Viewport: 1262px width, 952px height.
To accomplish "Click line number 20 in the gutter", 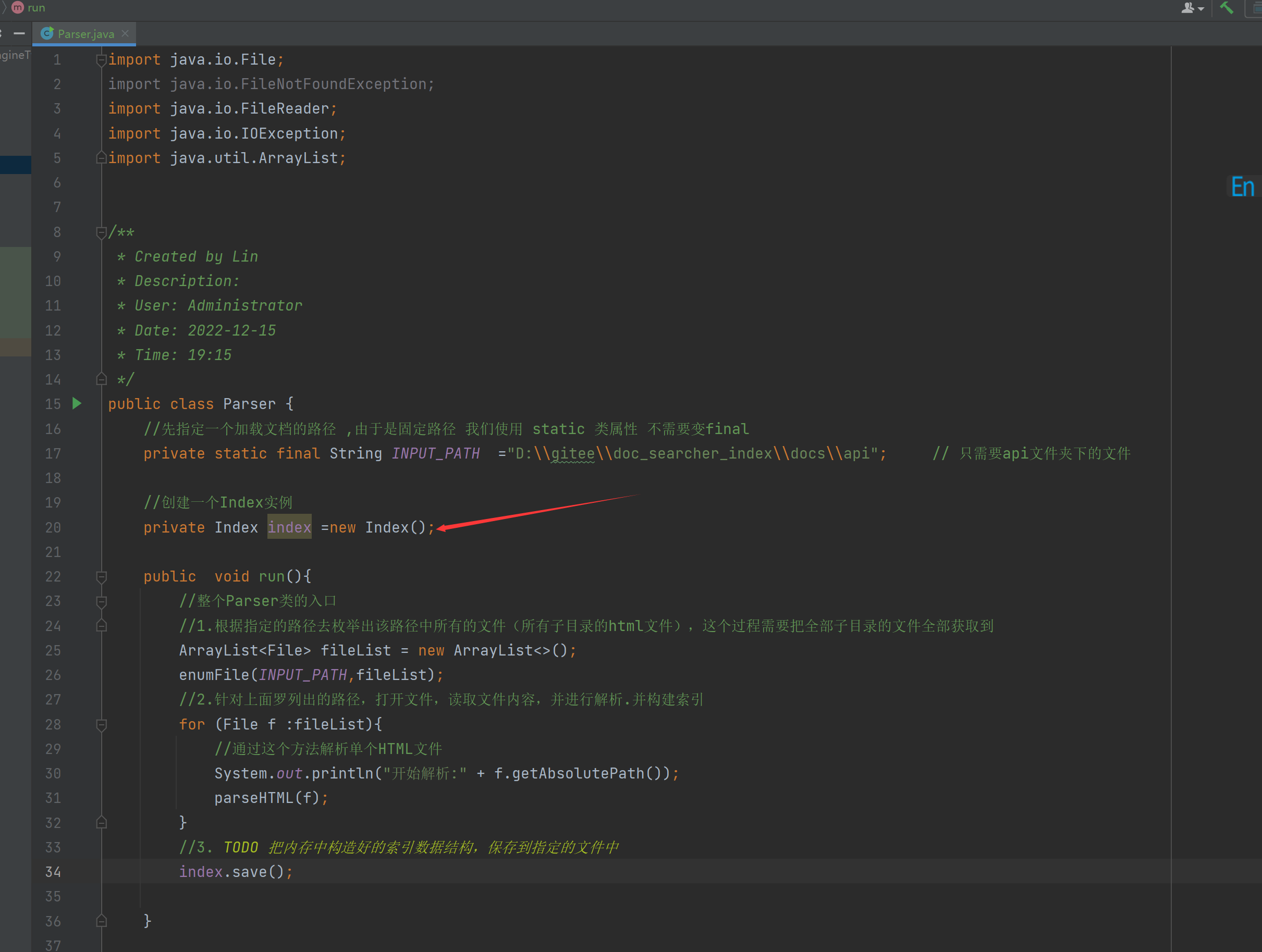I will click(x=53, y=527).
